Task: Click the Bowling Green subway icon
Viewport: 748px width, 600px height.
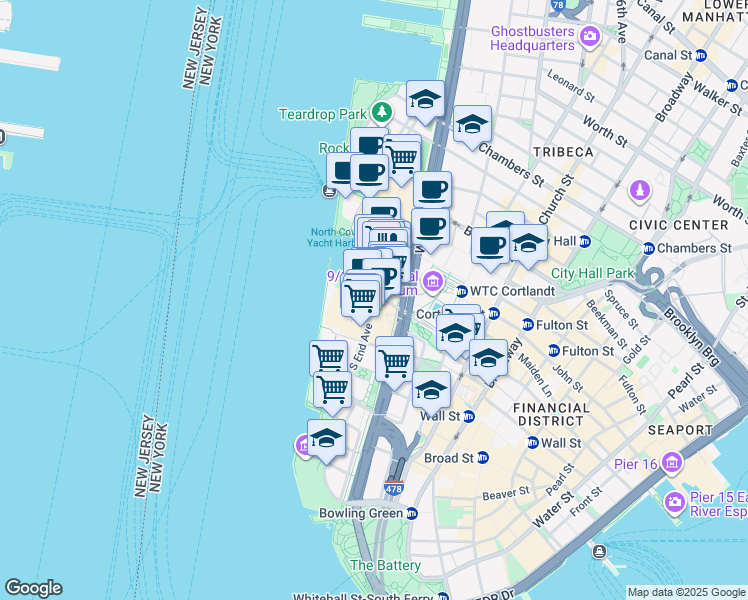Action: tap(412, 514)
